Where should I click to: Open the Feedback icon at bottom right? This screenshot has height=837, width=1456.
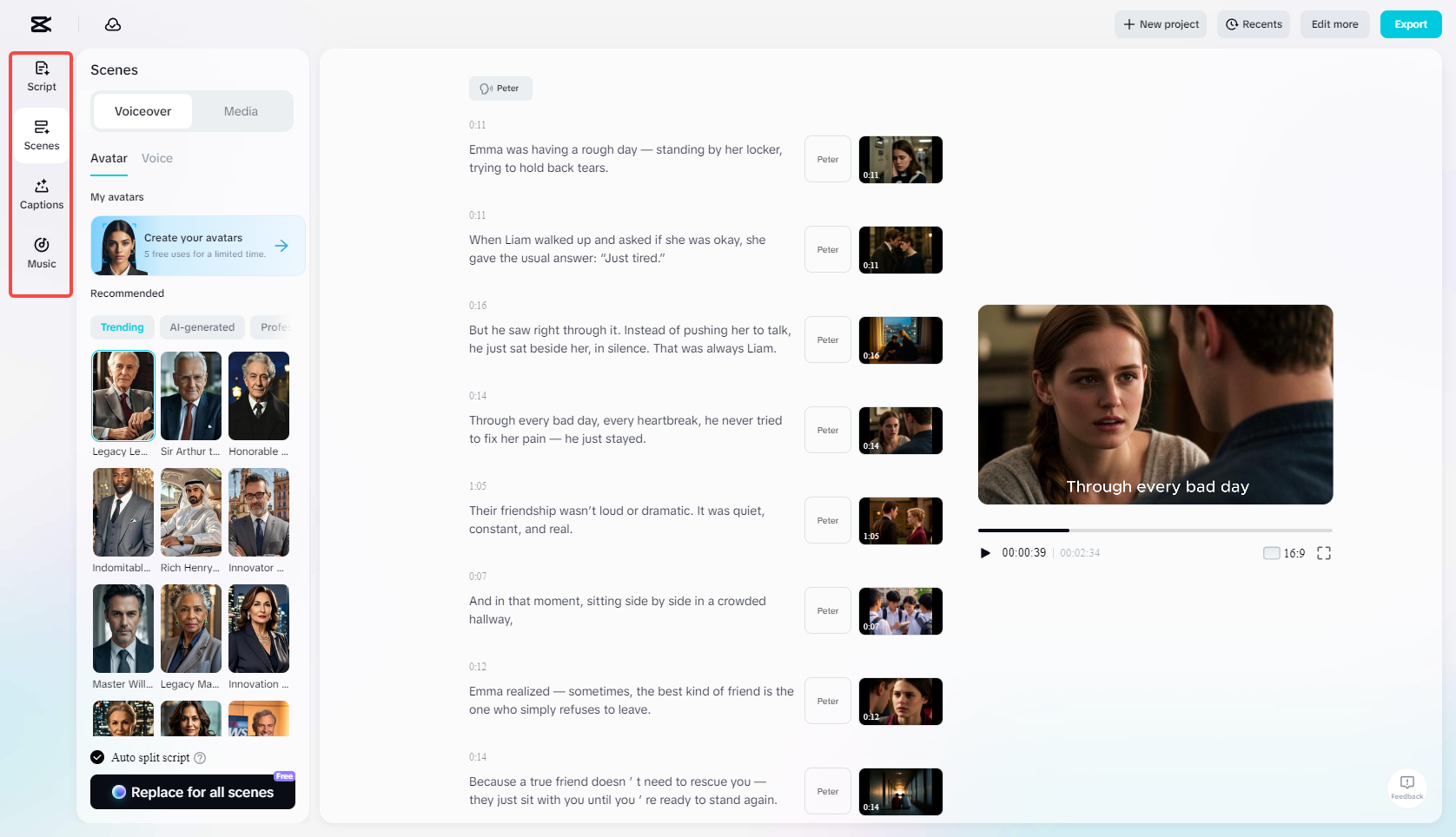[1406, 788]
